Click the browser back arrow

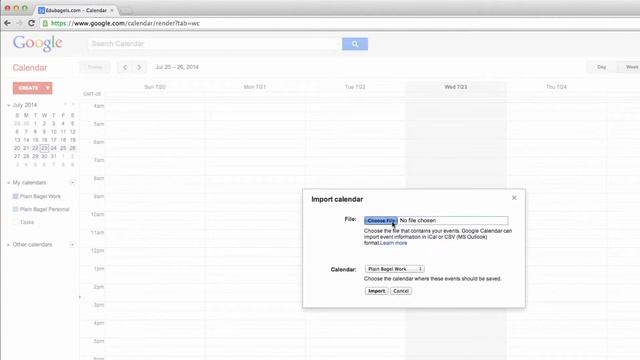coord(7,23)
